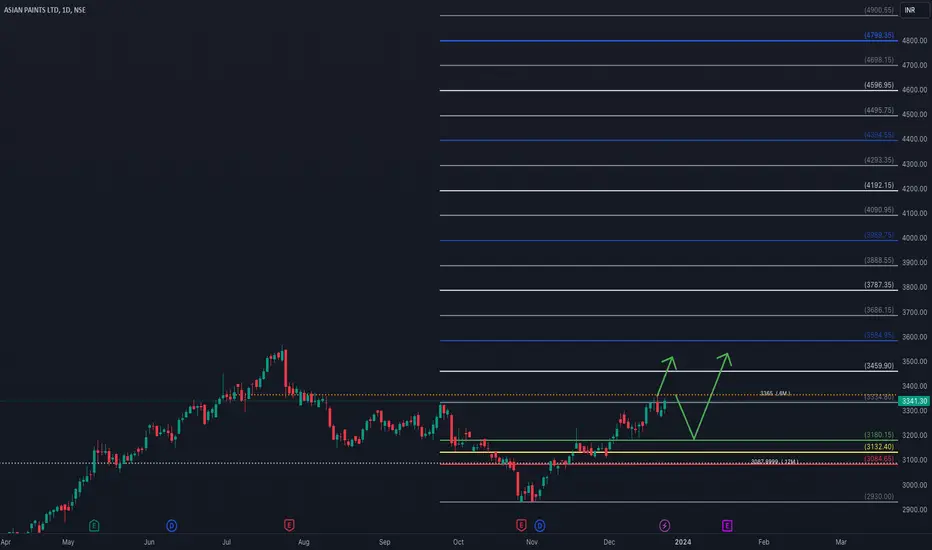The width and height of the screenshot is (932, 550).
Task: Click the 4500.00 price axis value
Action: tap(914, 115)
